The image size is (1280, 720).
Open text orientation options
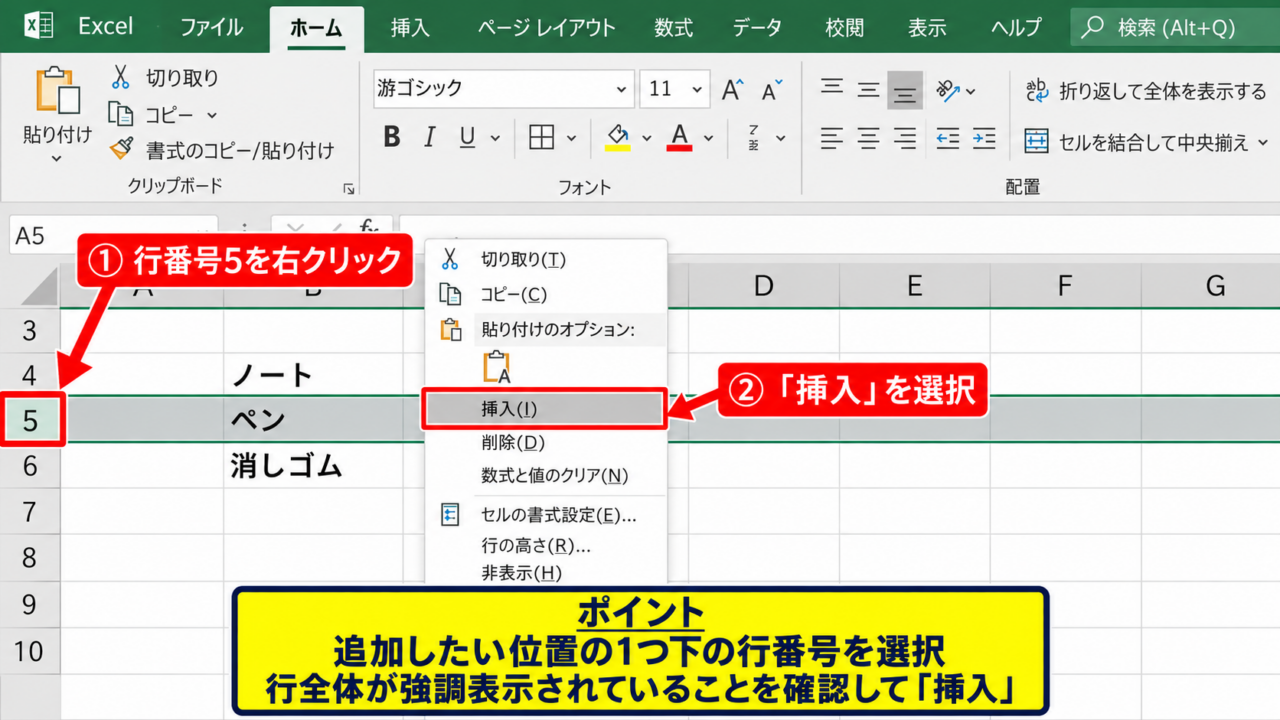tap(956, 91)
